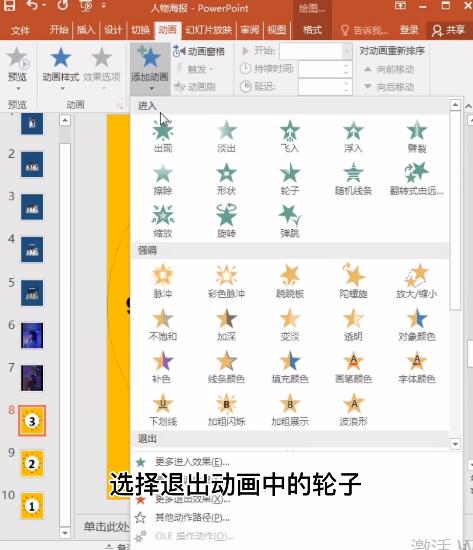
Task: Click the save icon in title bar
Action: [9, 5]
